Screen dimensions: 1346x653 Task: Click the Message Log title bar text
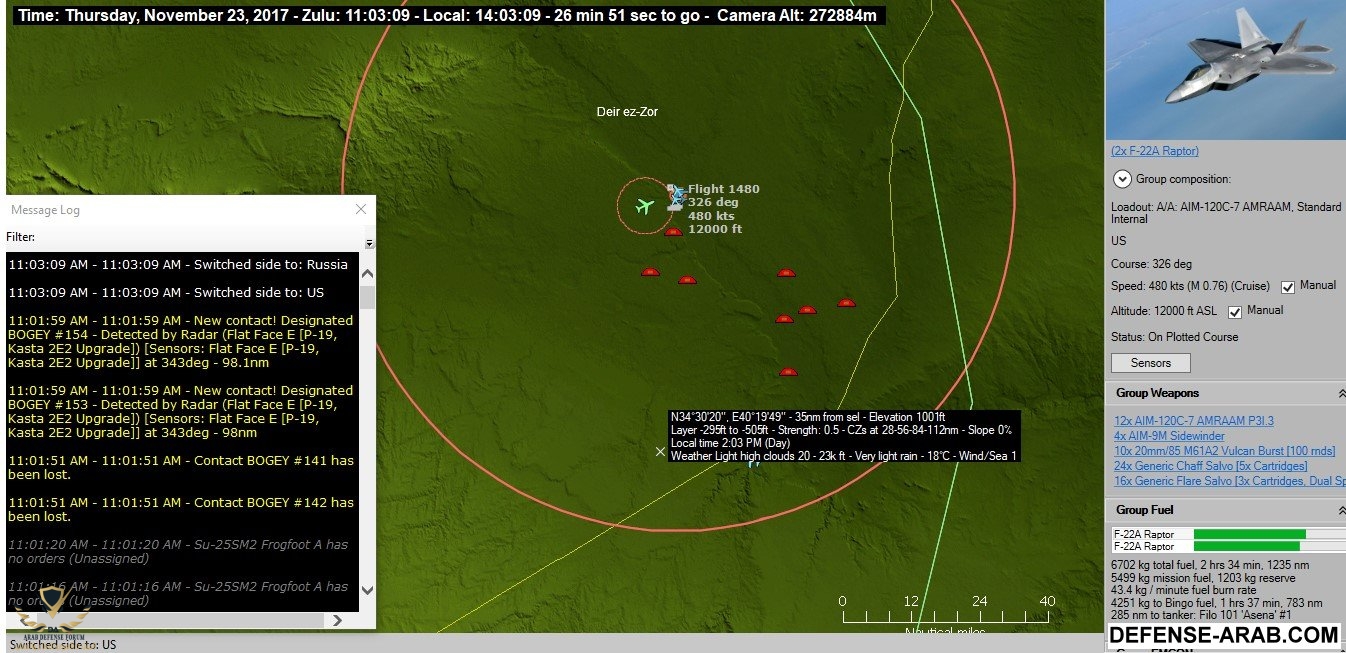(45, 210)
